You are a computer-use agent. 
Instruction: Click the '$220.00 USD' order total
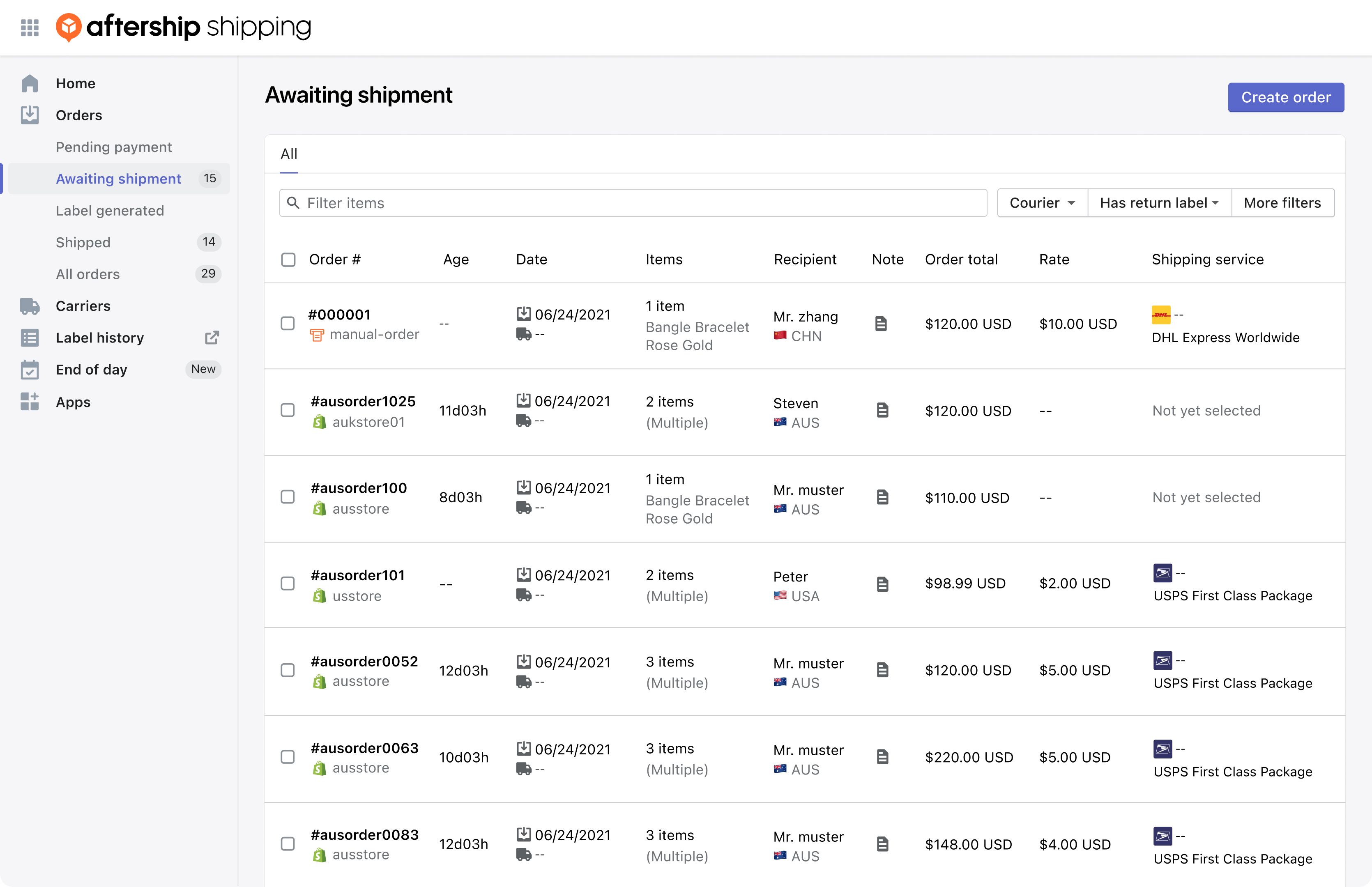pos(969,757)
